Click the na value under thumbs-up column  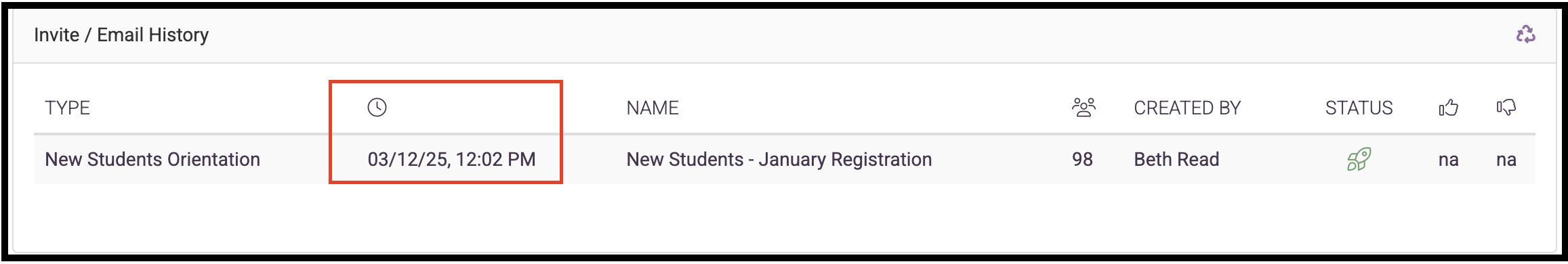[x=1448, y=160]
